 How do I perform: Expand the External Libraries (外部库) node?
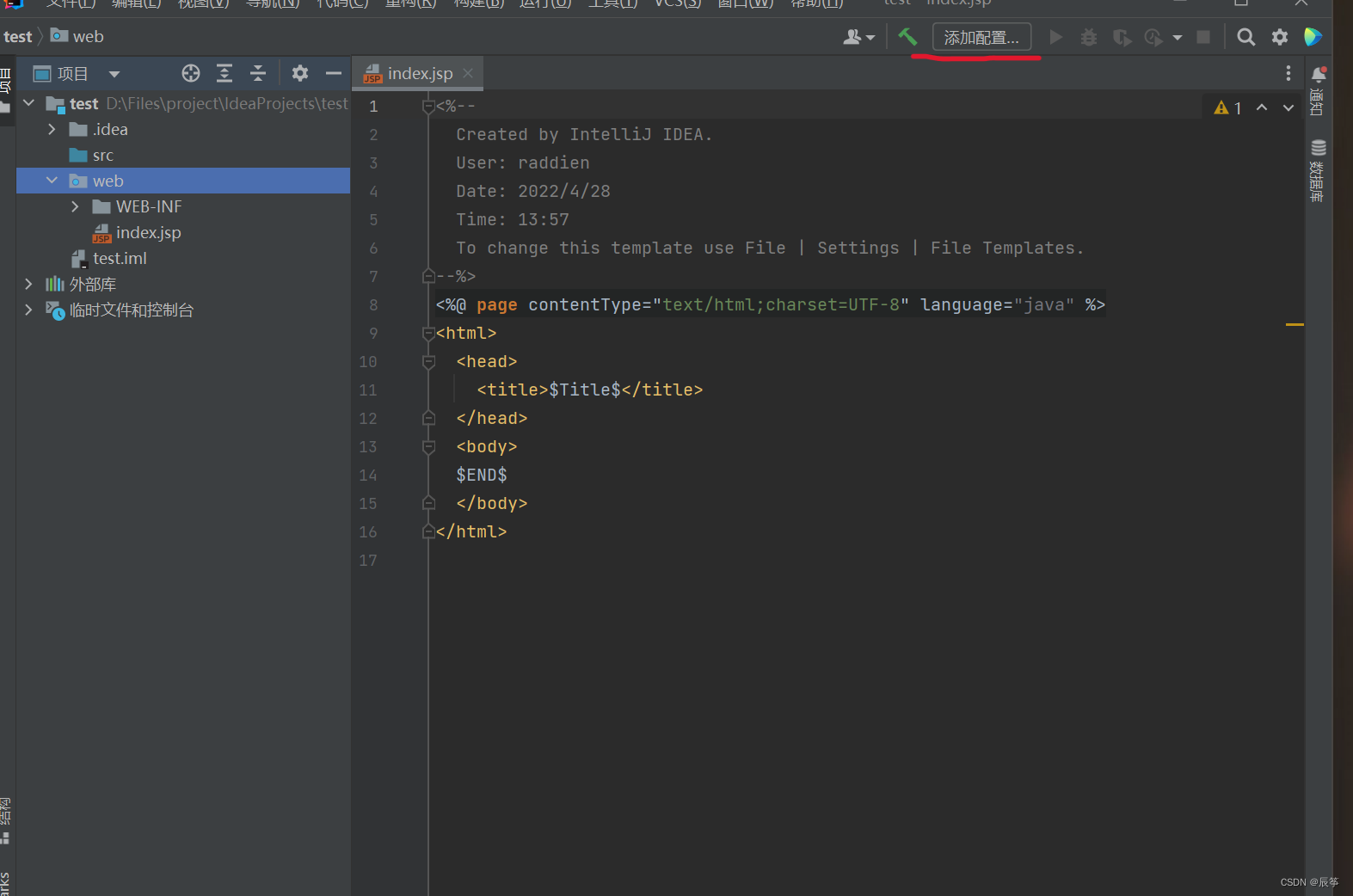click(28, 284)
